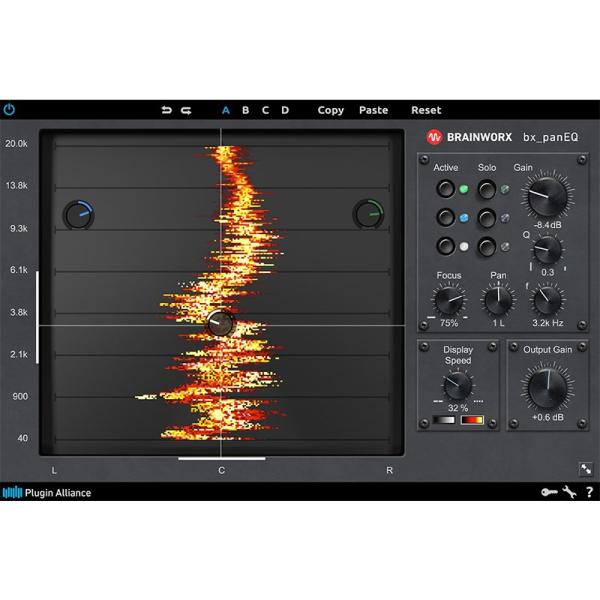Viewport: 600px width, 600px height.
Task: Click the white band Solo indicator light
Action: (x=505, y=247)
